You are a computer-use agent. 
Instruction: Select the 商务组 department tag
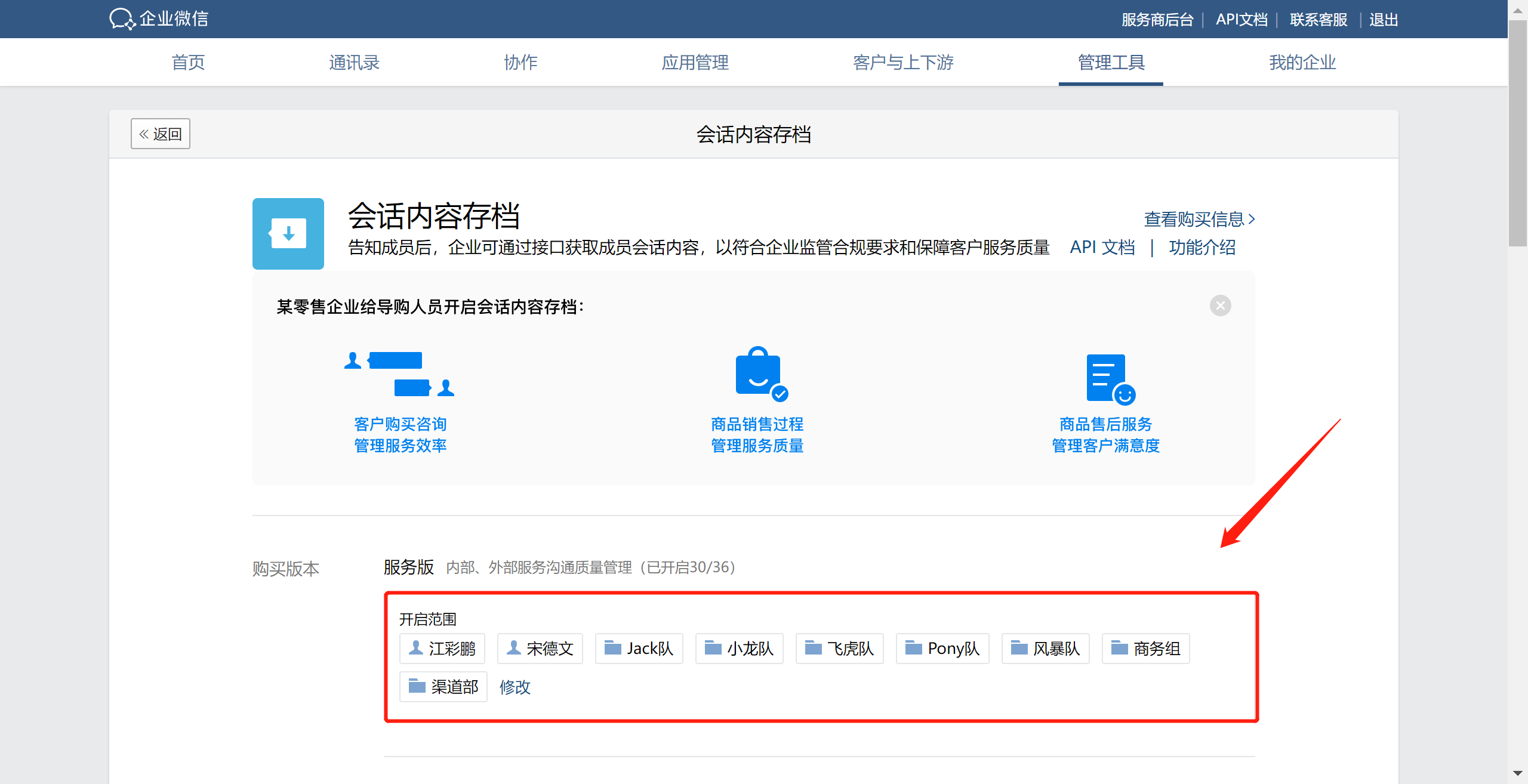(1145, 649)
